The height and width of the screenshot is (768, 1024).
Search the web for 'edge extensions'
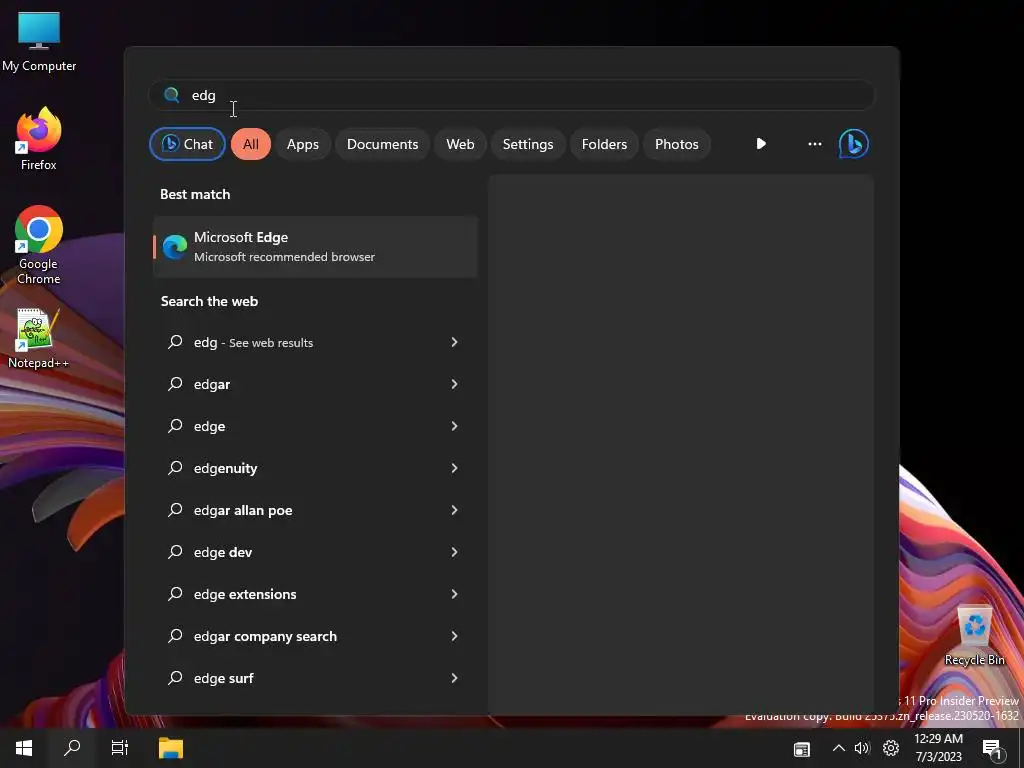coord(315,594)
